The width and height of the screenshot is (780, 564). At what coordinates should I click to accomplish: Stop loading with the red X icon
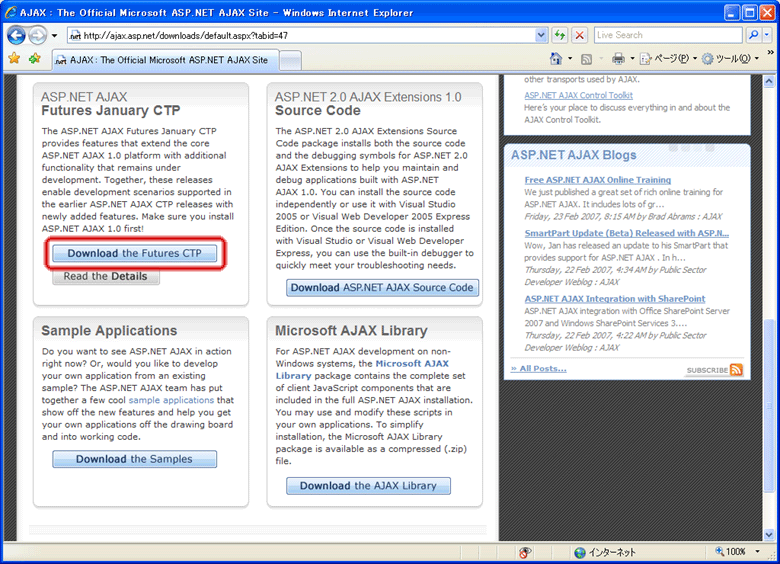pyautogui.click(x=580, y=35)
